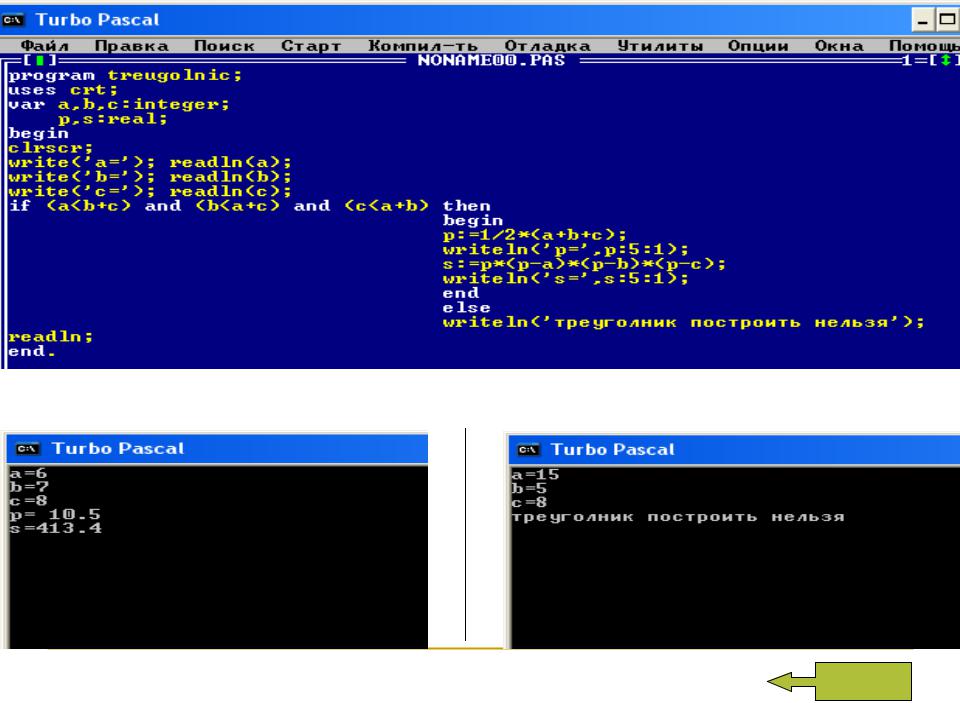Click the 'readln(a);' statement
Screen dimensions: 960x703
(230, 162)
